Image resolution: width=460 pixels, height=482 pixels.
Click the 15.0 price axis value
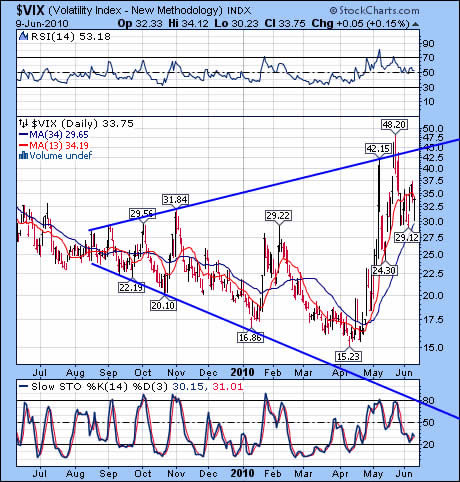433,348
